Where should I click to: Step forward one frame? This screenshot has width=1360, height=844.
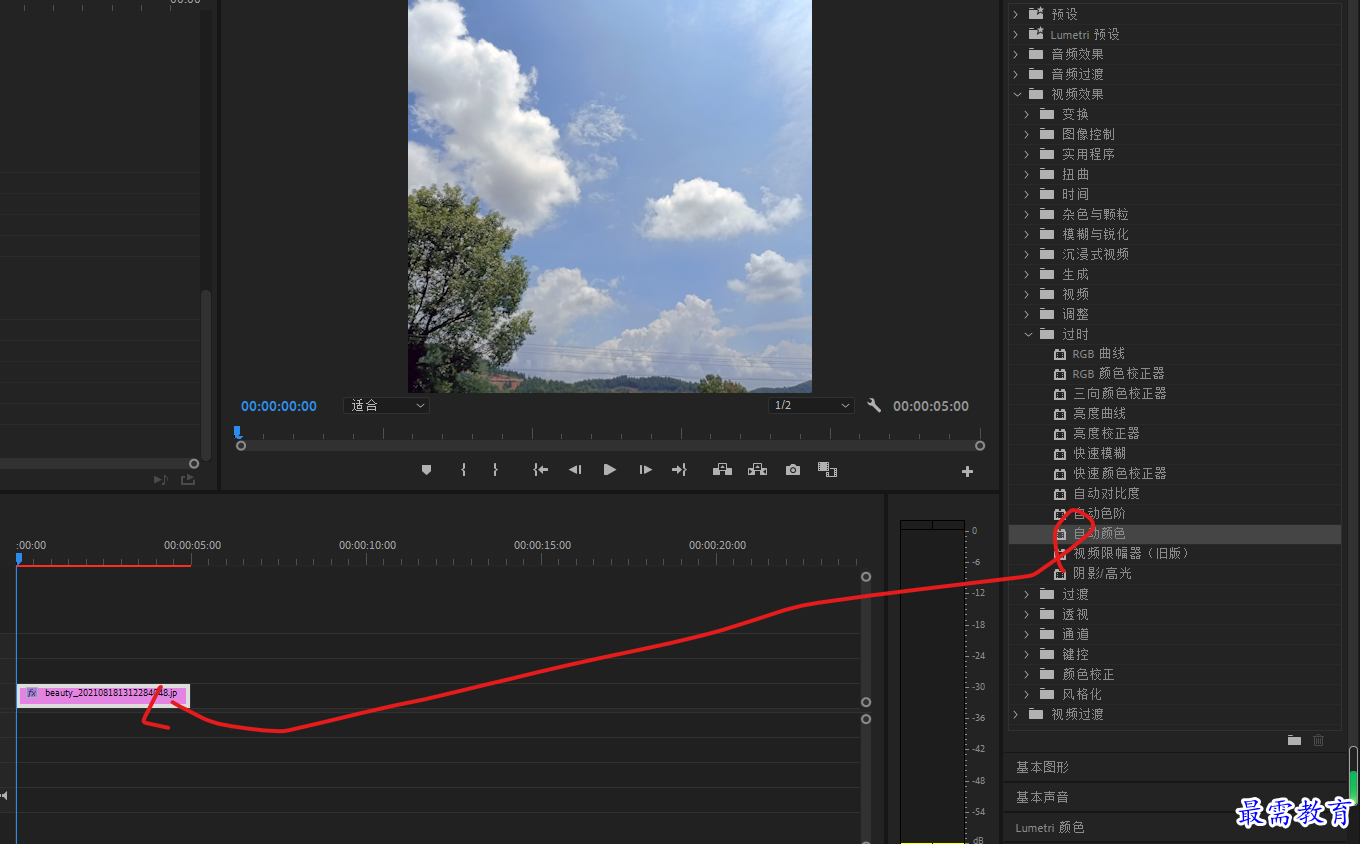[645, 470]
